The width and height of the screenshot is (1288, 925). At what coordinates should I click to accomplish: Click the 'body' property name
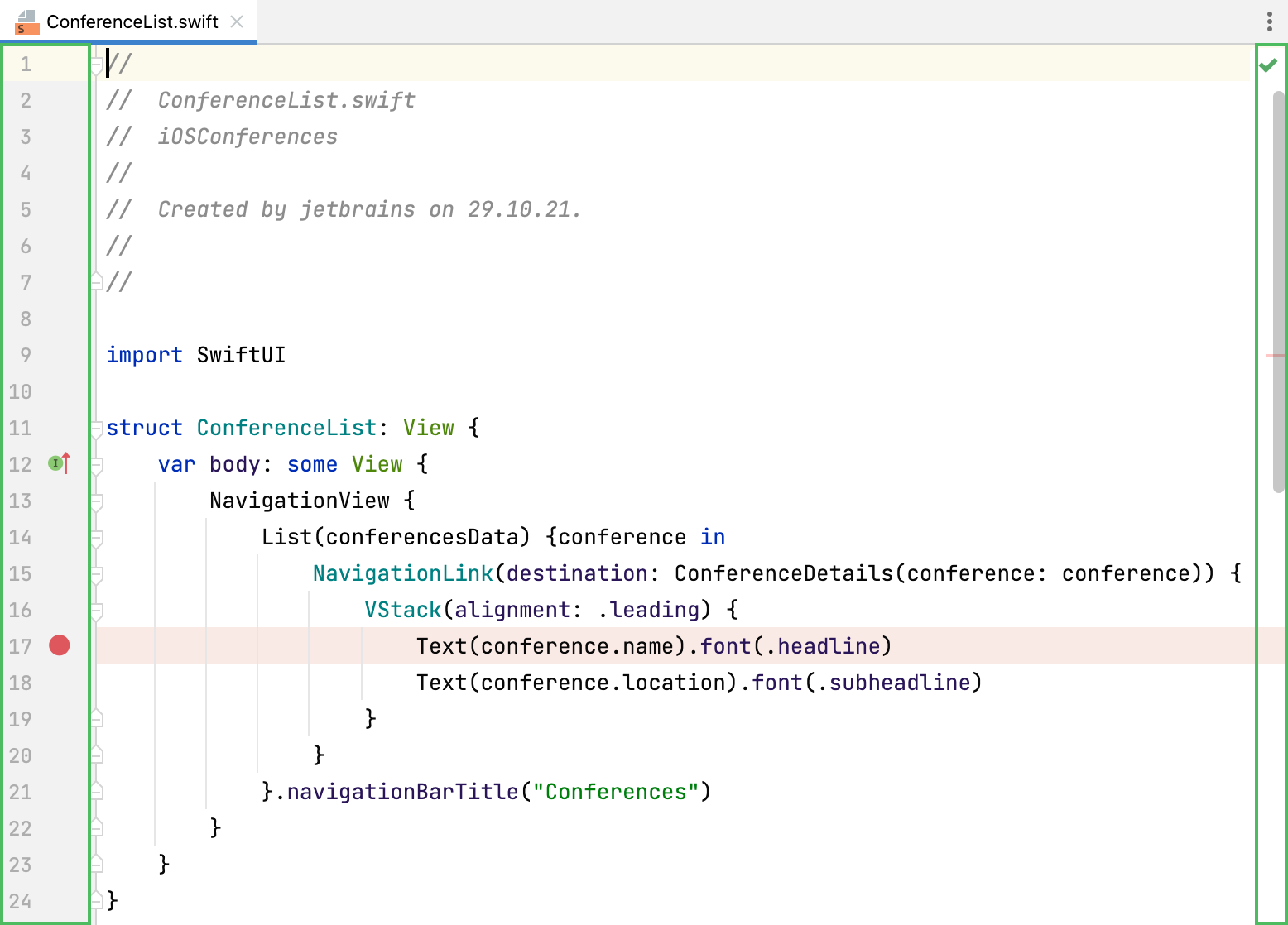click(x=235, y=464)
